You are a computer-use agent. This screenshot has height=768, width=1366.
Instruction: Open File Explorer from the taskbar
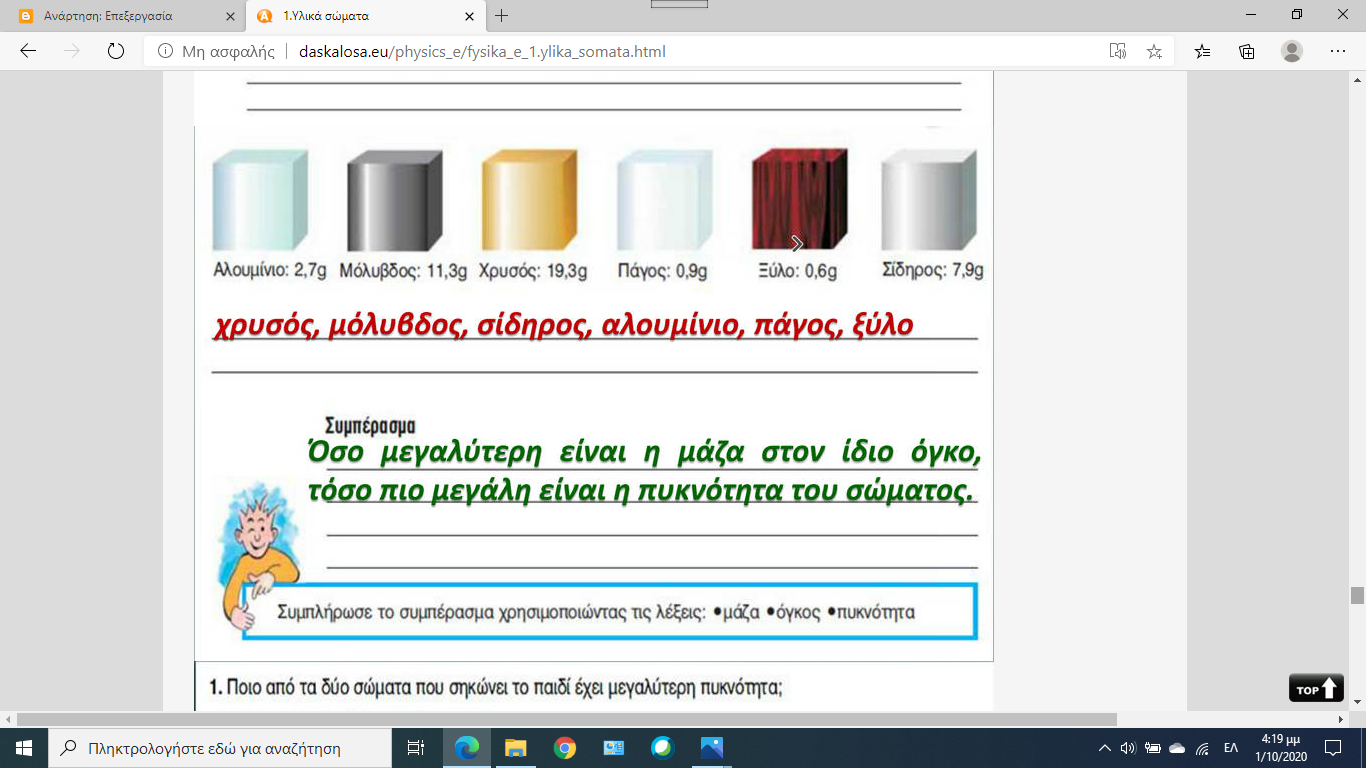(x=515, y=747)
